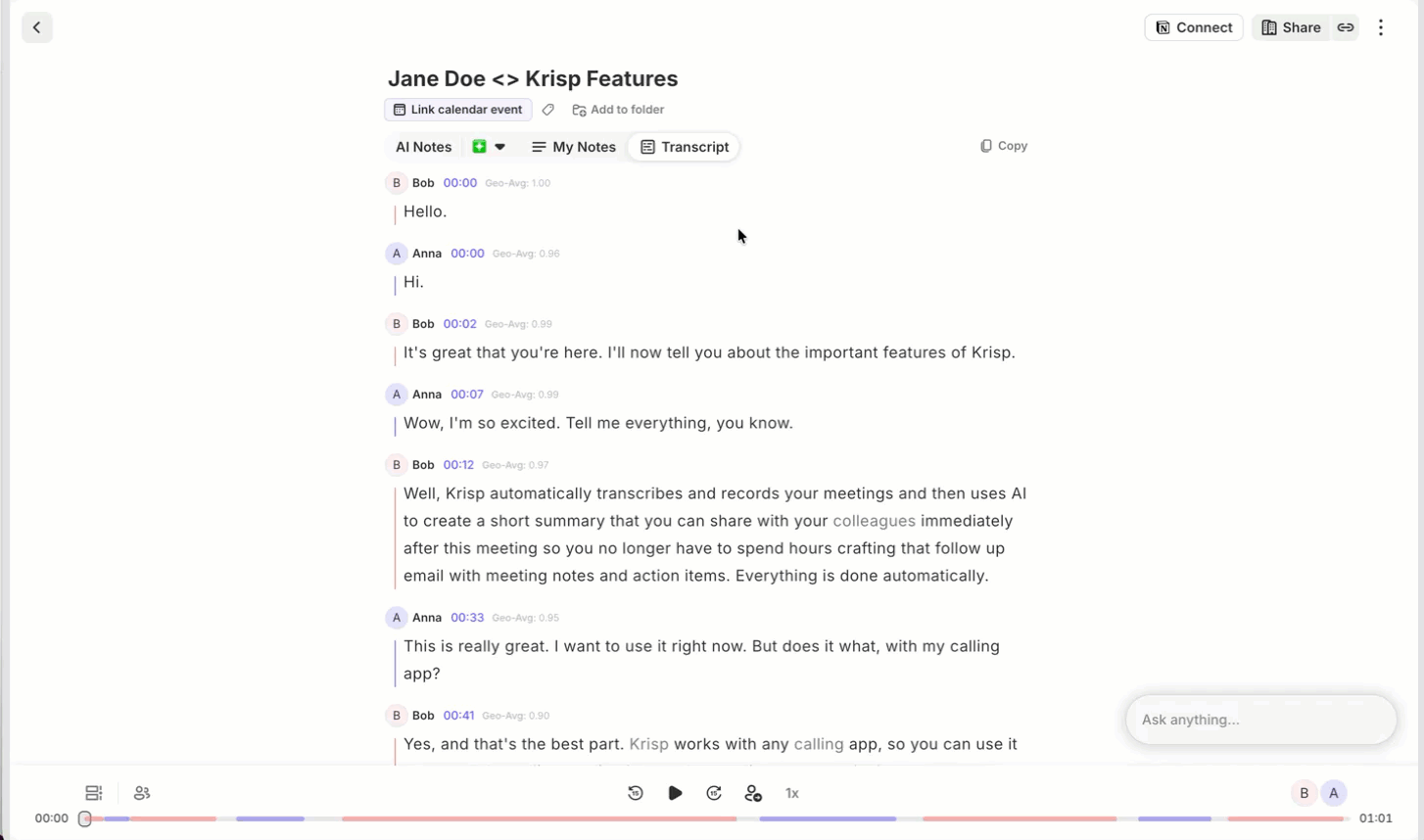The image size is (1424, 840).
Task: Toggle speaker A avatar filter
Action: [x=1334, y=793]
